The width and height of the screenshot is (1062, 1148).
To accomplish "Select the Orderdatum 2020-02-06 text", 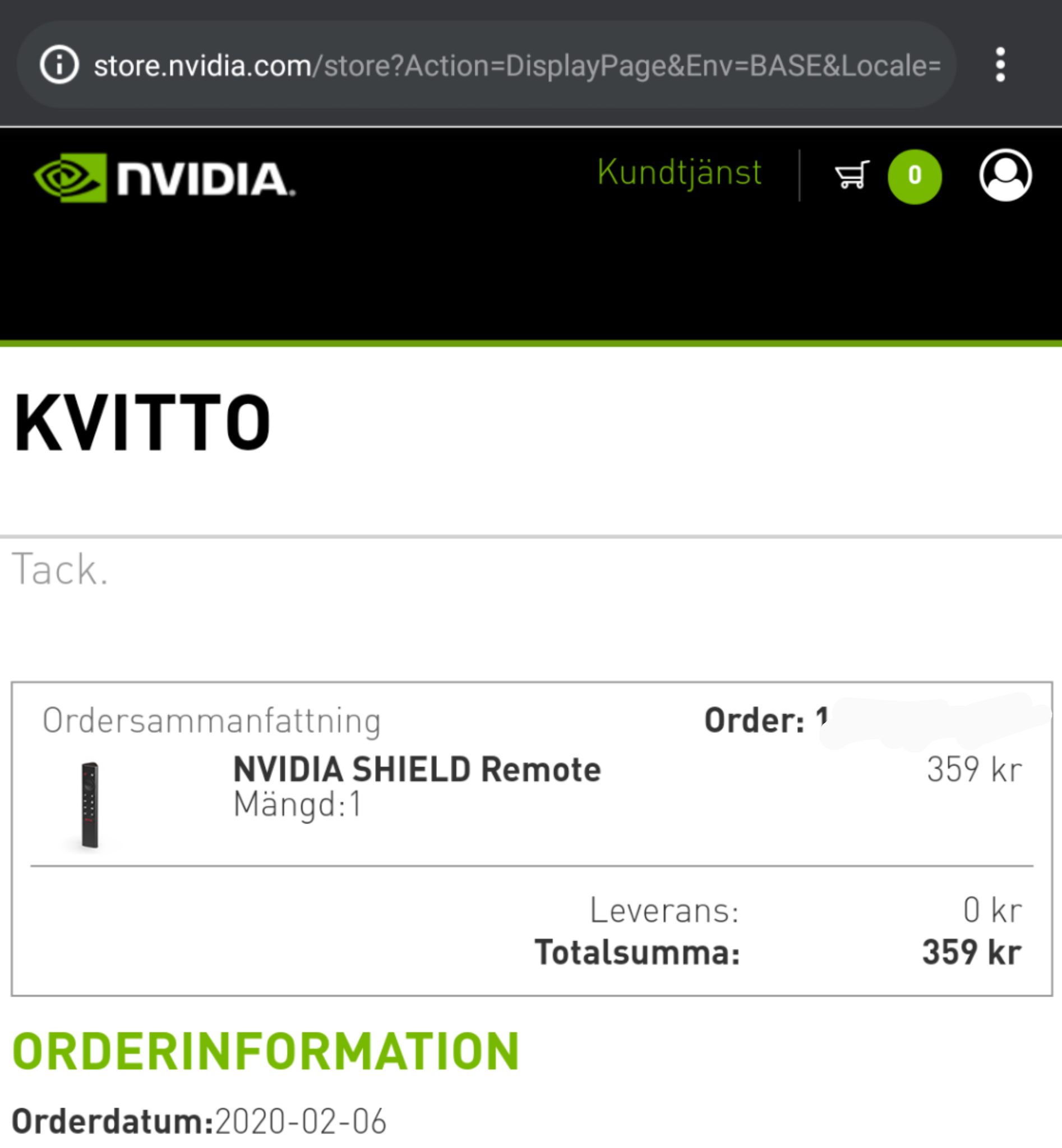I will click(x=199, y=1121).
